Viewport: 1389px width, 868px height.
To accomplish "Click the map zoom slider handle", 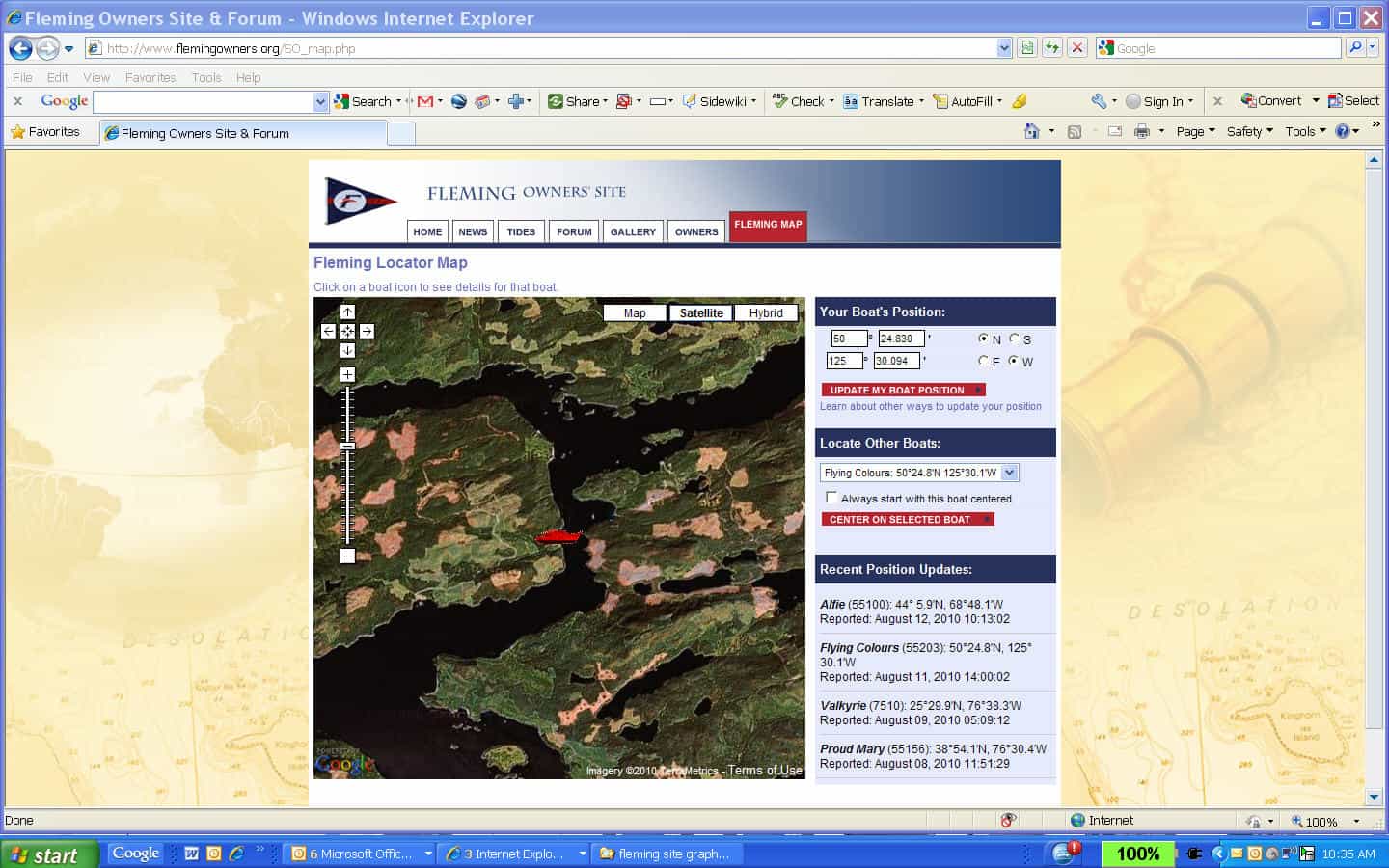I will point(347,446).
